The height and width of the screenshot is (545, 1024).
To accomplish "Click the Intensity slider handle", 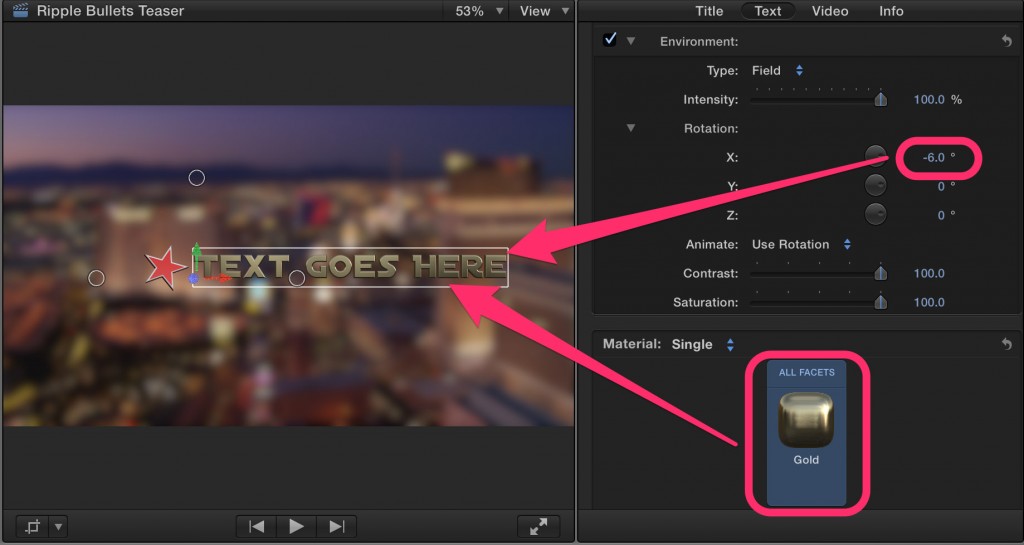I will tap(880, 99).
